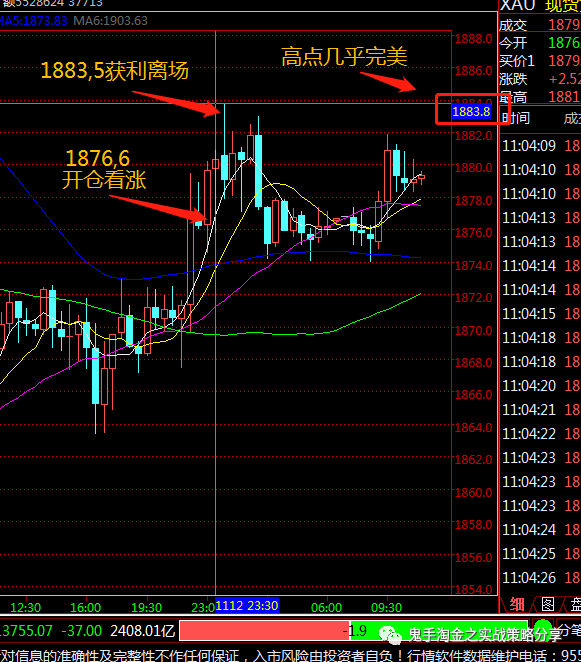Screen dimensions: 581x662
Task: Click the 涨跌 +2.52 change row
Action: 540,79
